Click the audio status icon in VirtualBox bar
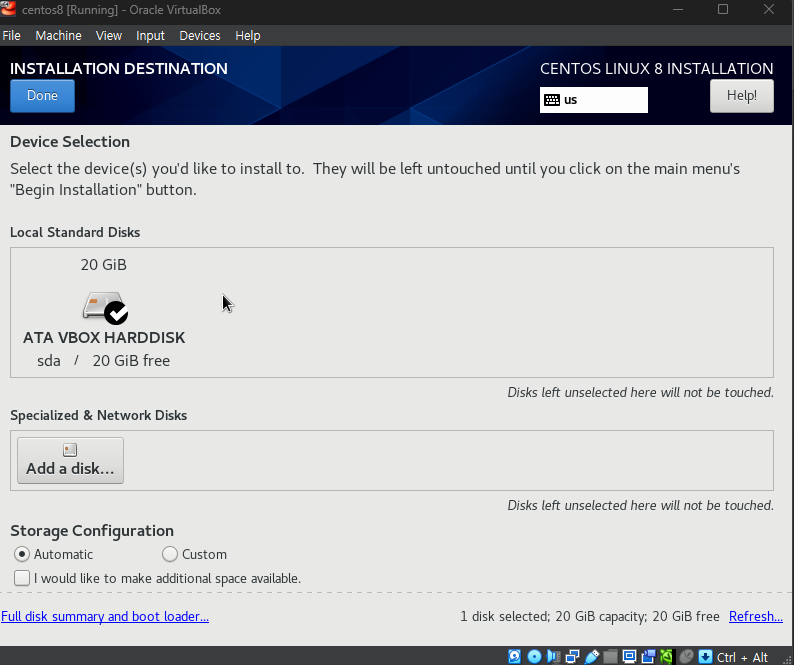794x665 pixels. [x=553, y=656]
